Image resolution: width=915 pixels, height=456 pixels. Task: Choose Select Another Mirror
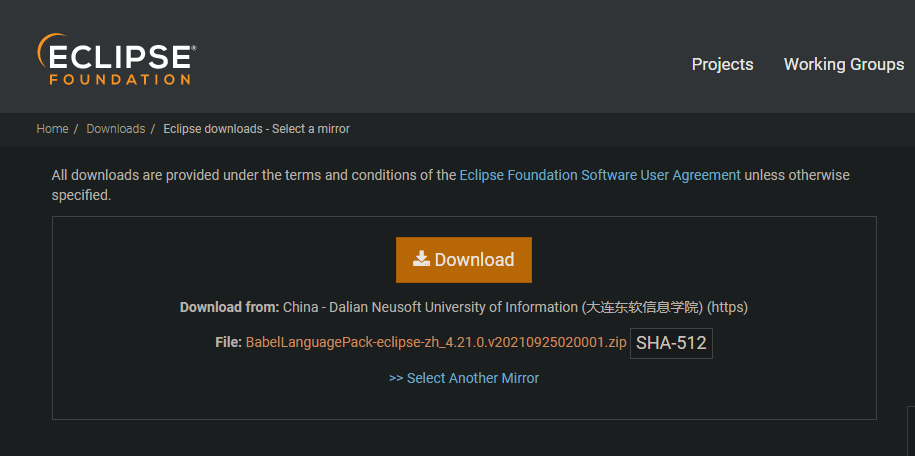coord(464,378)
